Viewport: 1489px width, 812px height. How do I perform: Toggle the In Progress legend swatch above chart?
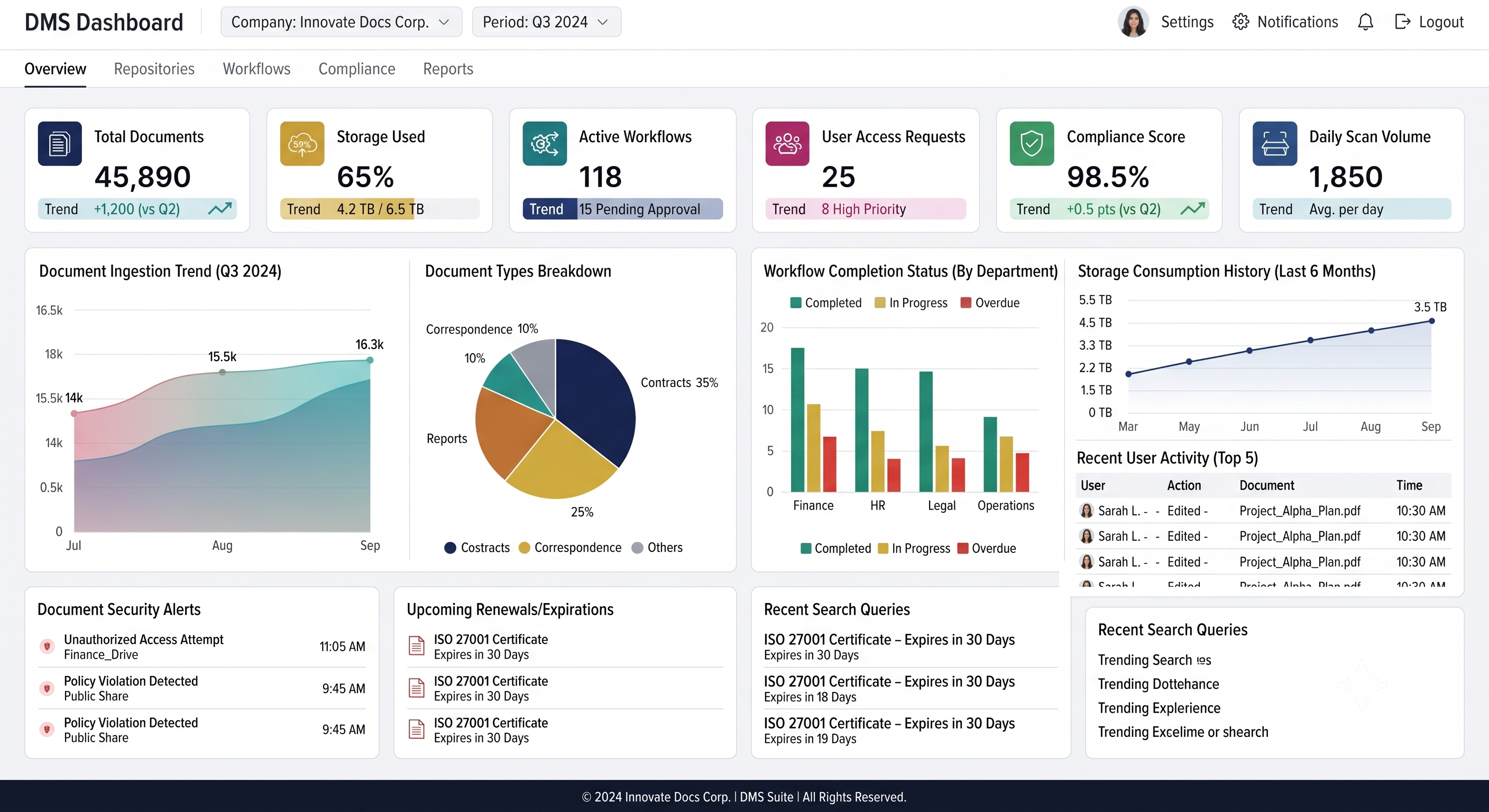[x=880, y=303]
